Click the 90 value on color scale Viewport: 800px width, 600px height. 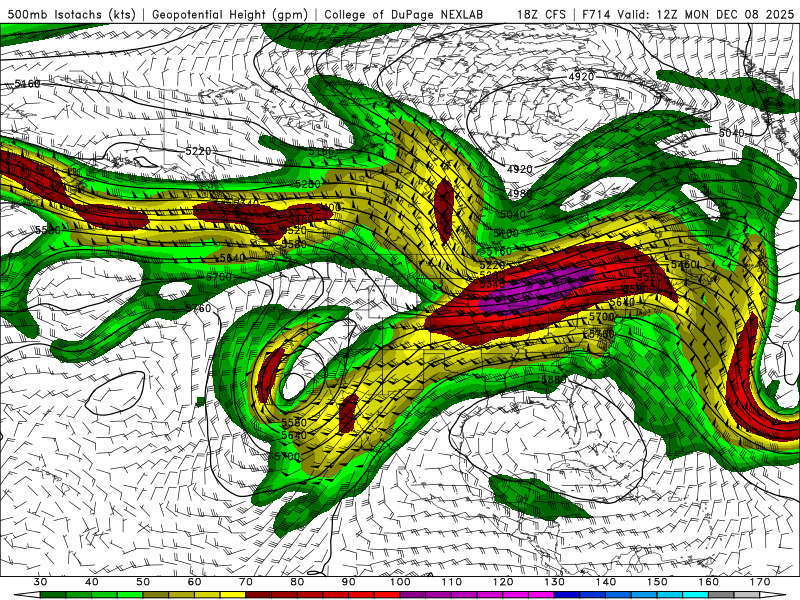[348, 582]
